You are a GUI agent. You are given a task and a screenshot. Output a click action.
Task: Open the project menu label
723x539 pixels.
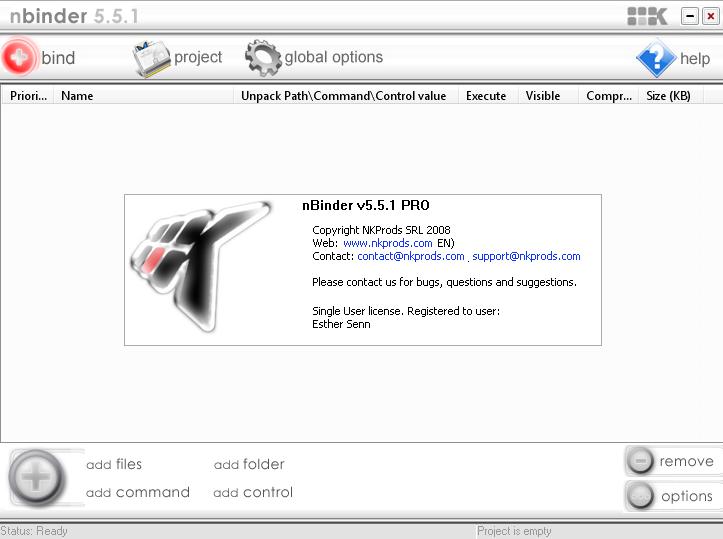[x=198, y=58]
